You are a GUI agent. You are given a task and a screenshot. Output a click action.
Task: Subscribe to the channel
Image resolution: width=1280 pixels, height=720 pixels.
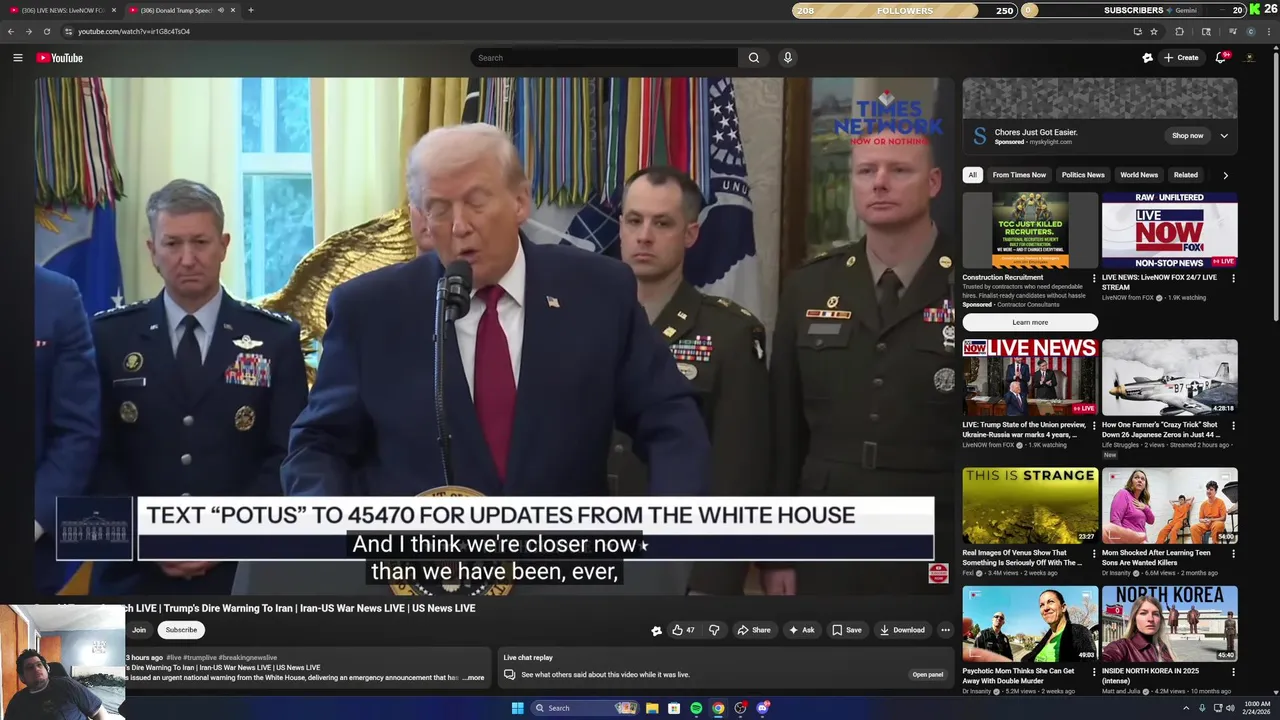[181, 630]
